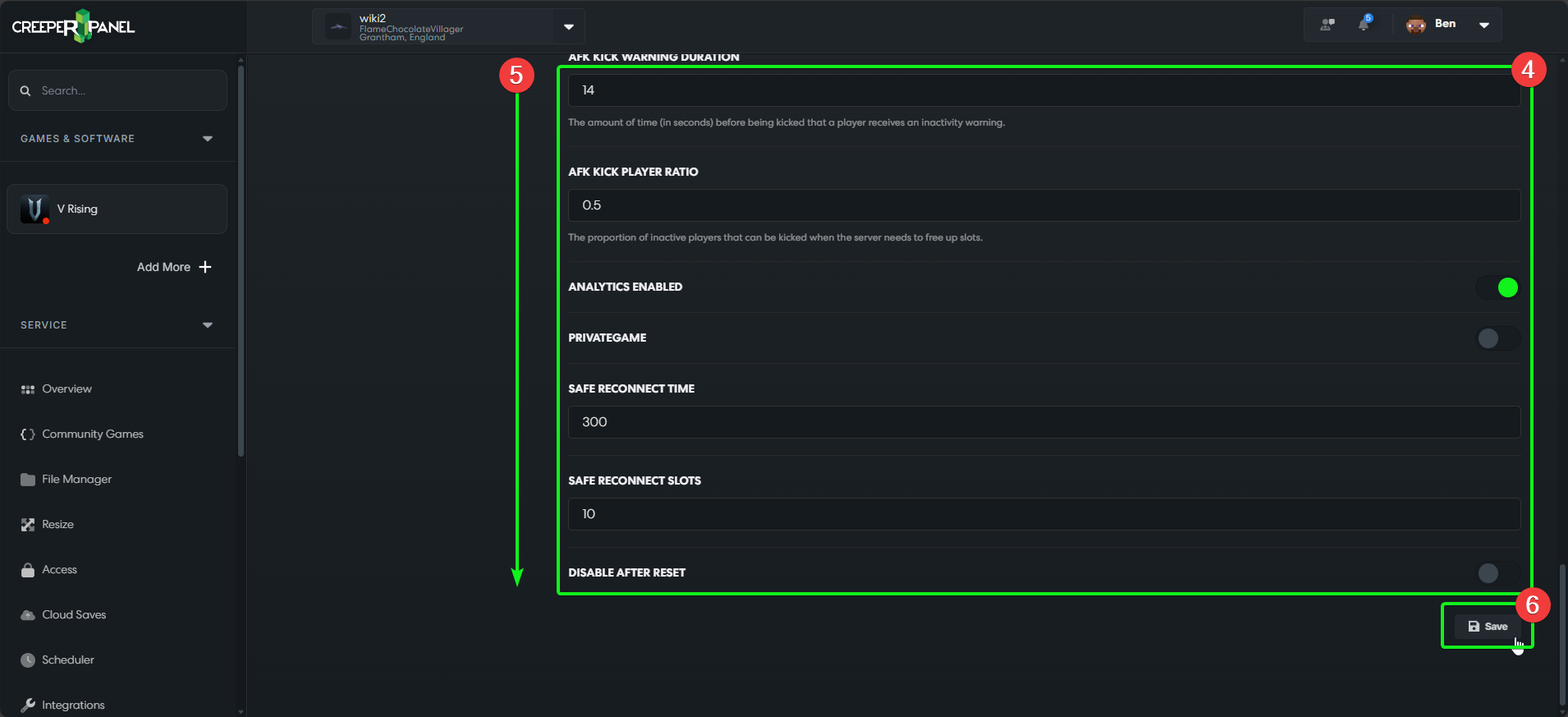Open the CreeperPanel logo
This screenshot has height=717, width=1568.
click(x=73, y=25)
